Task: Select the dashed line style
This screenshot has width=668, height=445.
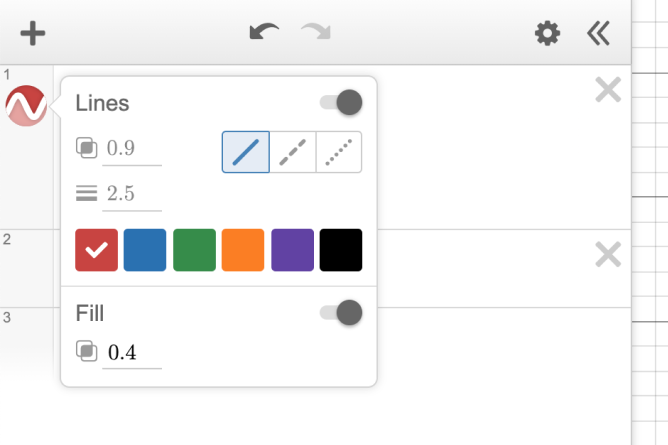Action: coord(292,152)
